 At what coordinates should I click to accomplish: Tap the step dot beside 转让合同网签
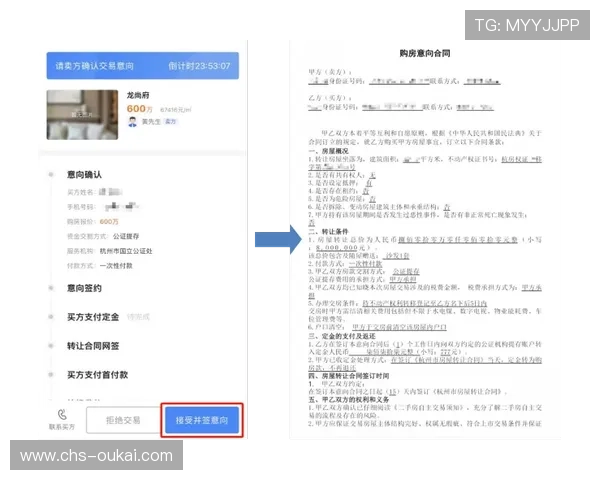(51, 346)
